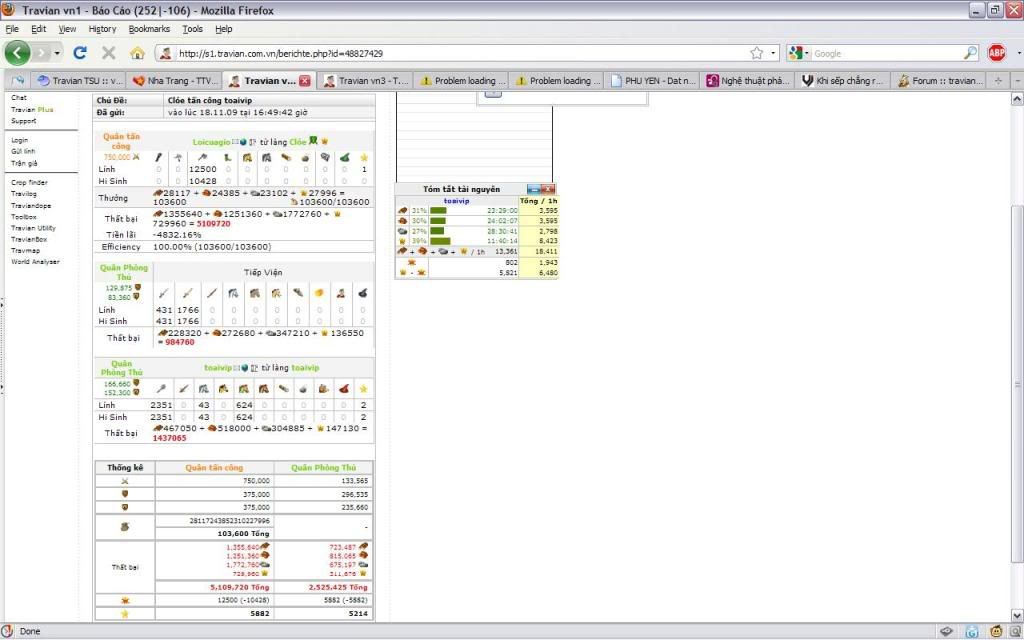Image resolution: width=1024 pixels, height=640 pixels.
Task: Click the 5109720 total loss value
Action: (x=214, y=223)
